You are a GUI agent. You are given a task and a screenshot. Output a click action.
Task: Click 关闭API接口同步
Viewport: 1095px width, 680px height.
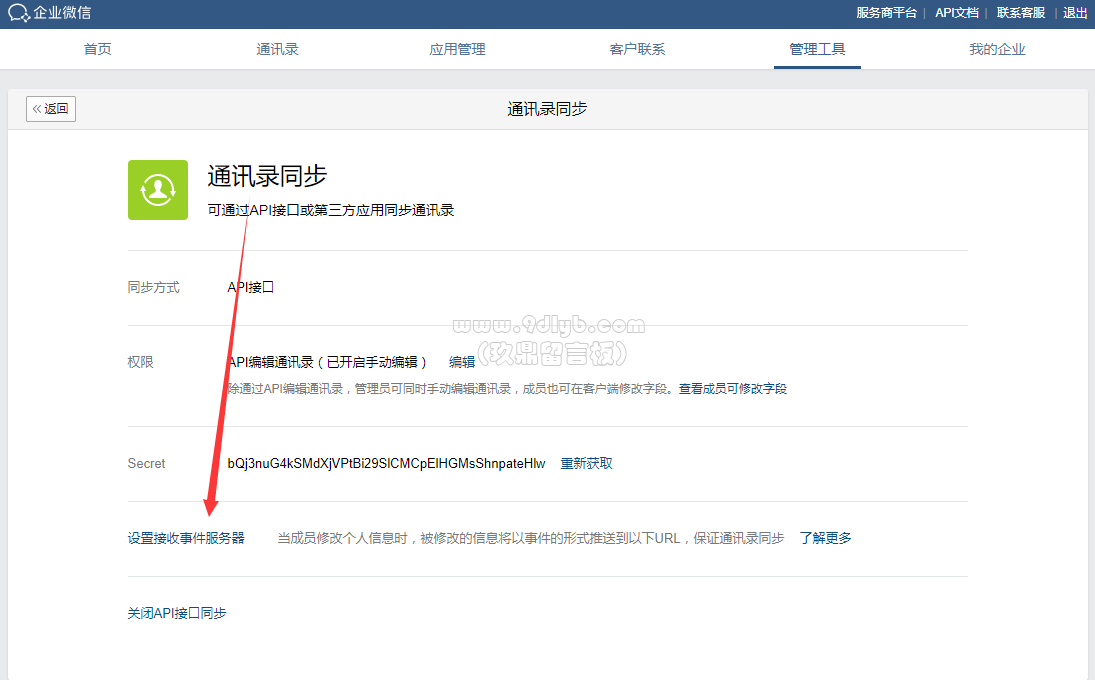(177, 613)
